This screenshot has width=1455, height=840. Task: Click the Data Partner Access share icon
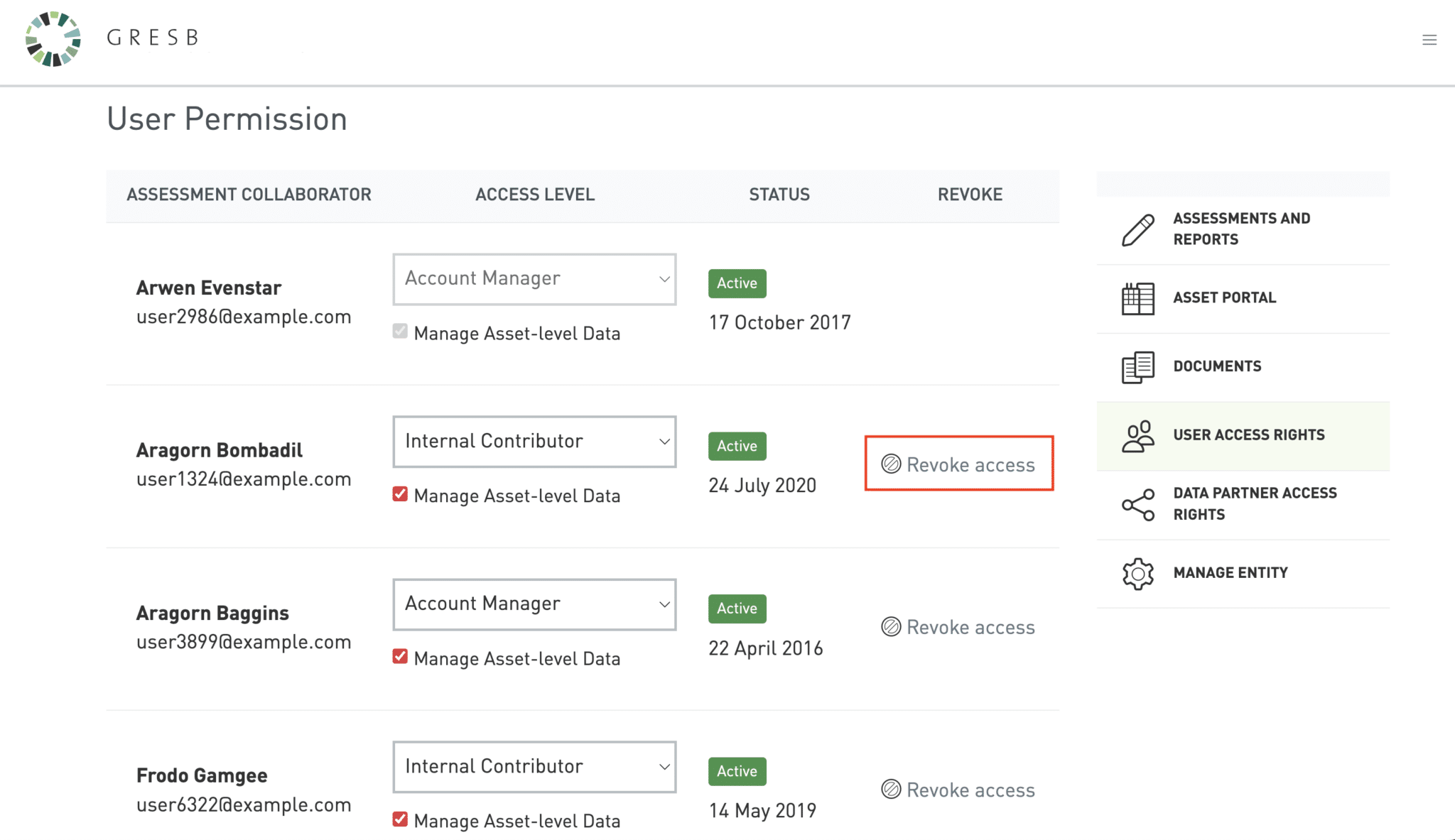(x=1137, y=504)
